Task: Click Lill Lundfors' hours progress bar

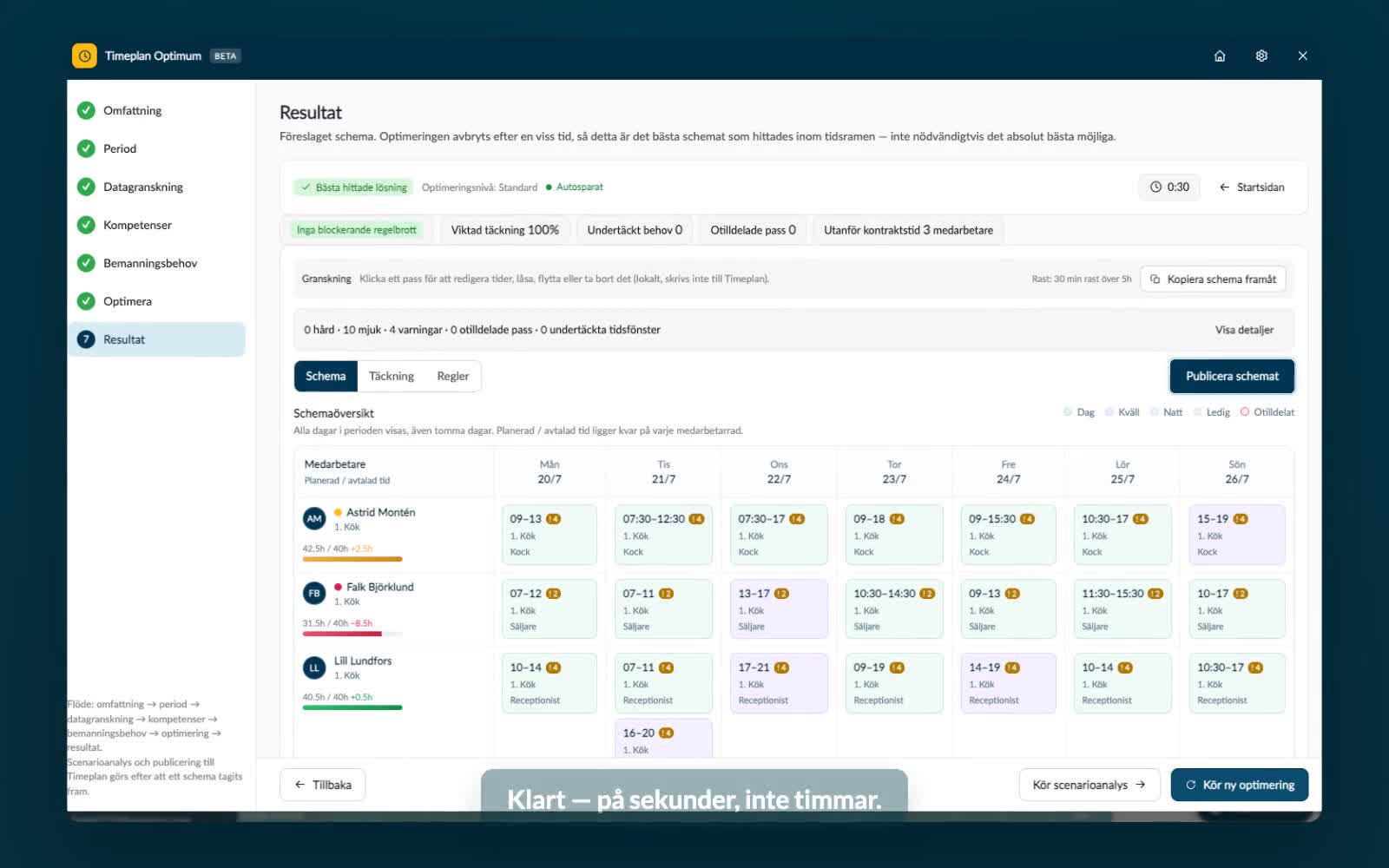Action: (352, 707)
